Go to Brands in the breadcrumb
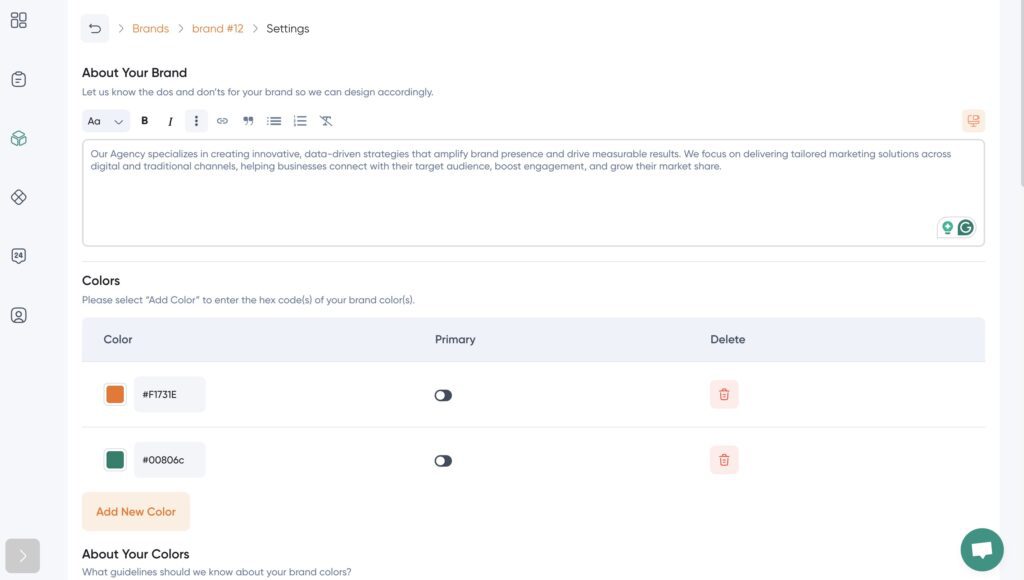 click(x=150, y=29)
